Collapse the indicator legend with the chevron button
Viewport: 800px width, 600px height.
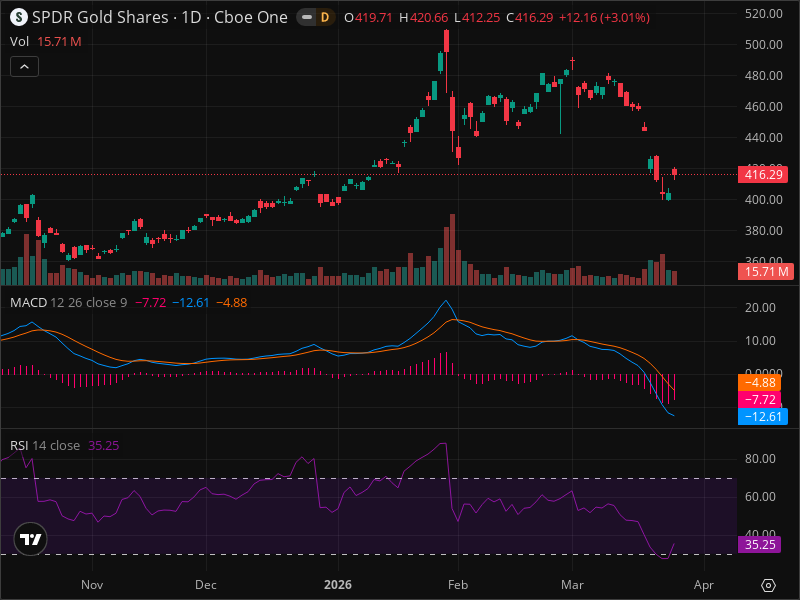24,67
